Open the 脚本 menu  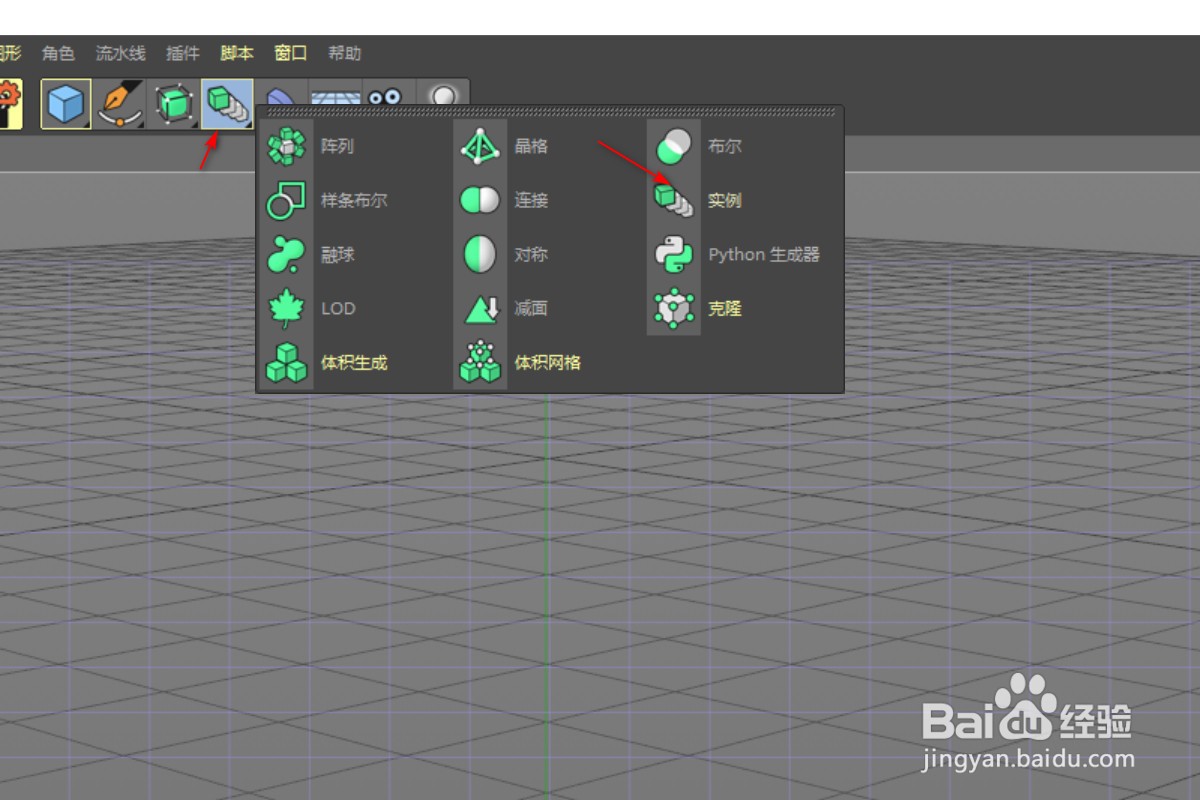(x=237, y=53)
